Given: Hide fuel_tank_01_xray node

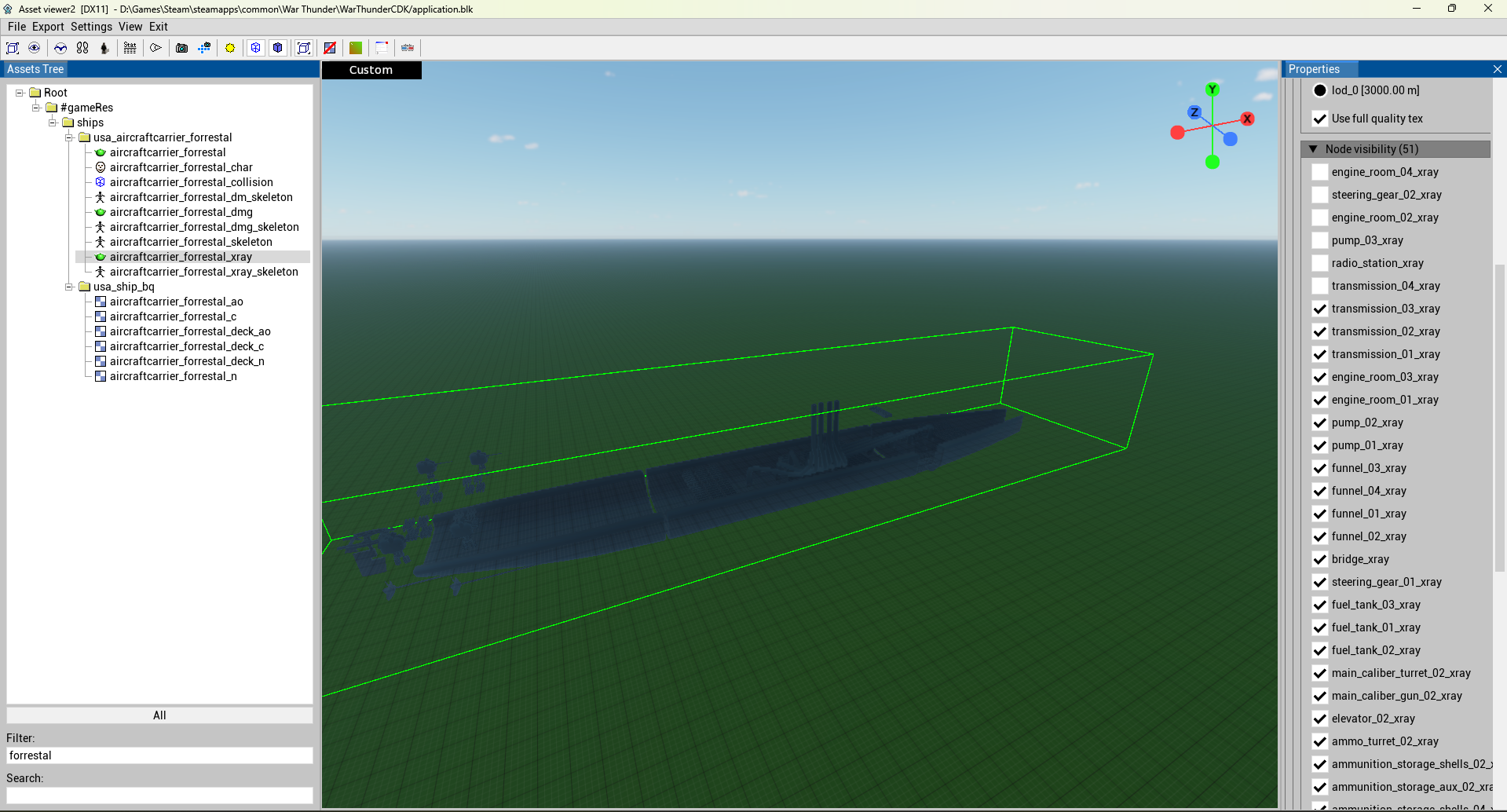Looking at the screenshot, I should (1320, 627).
